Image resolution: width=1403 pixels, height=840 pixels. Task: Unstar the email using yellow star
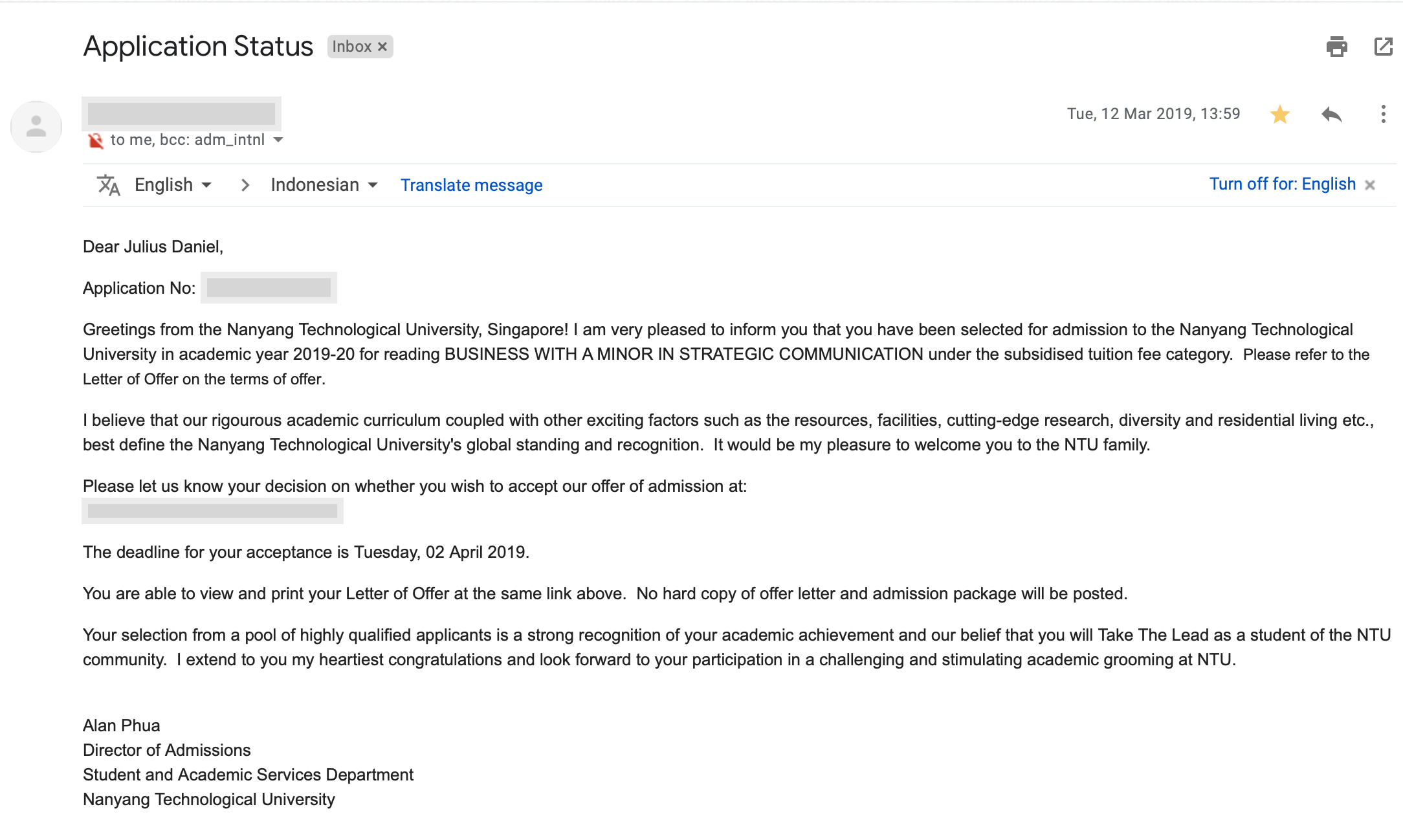1279,115
